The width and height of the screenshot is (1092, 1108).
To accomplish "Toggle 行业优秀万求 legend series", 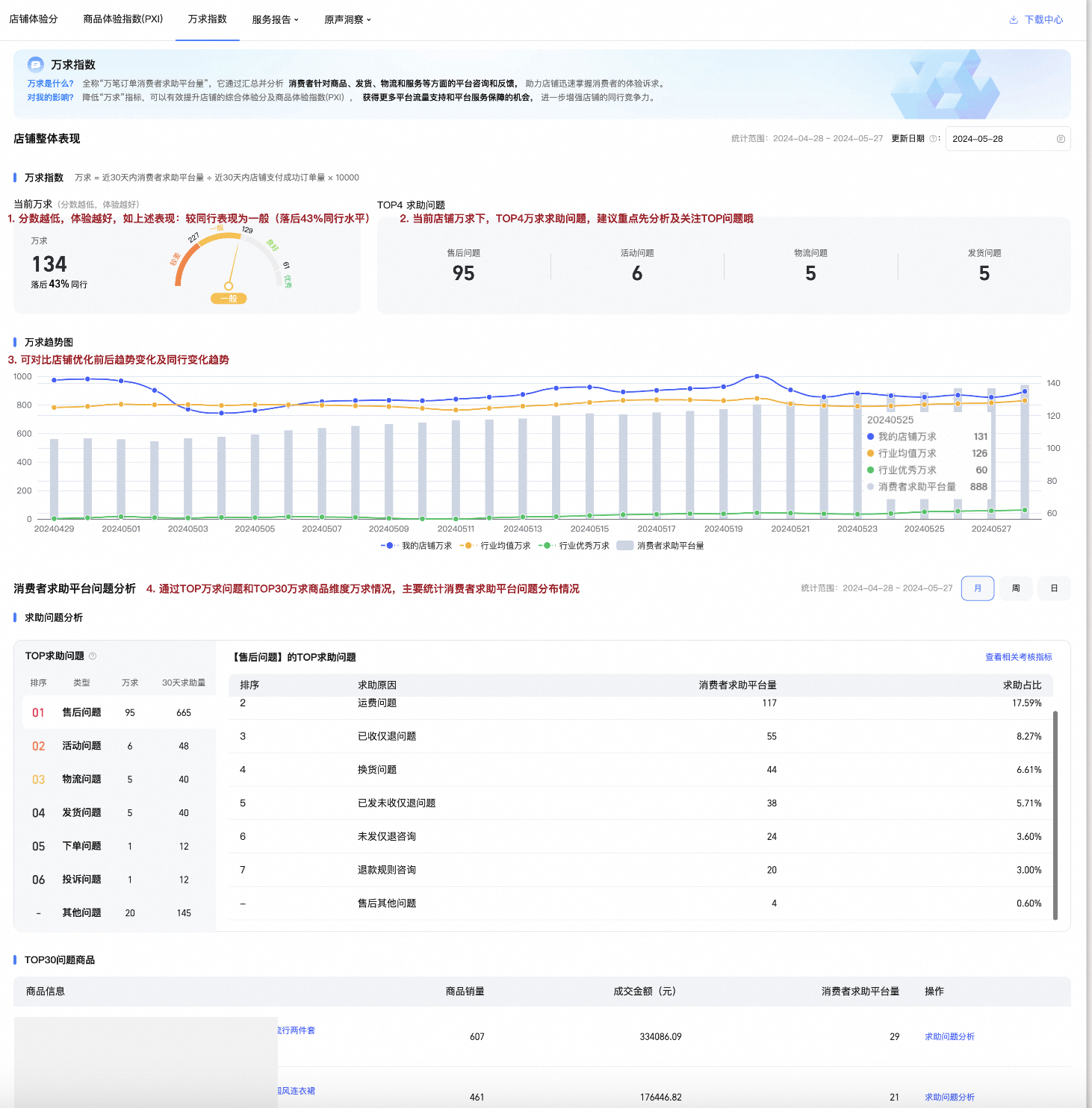I will click(574, 546).
